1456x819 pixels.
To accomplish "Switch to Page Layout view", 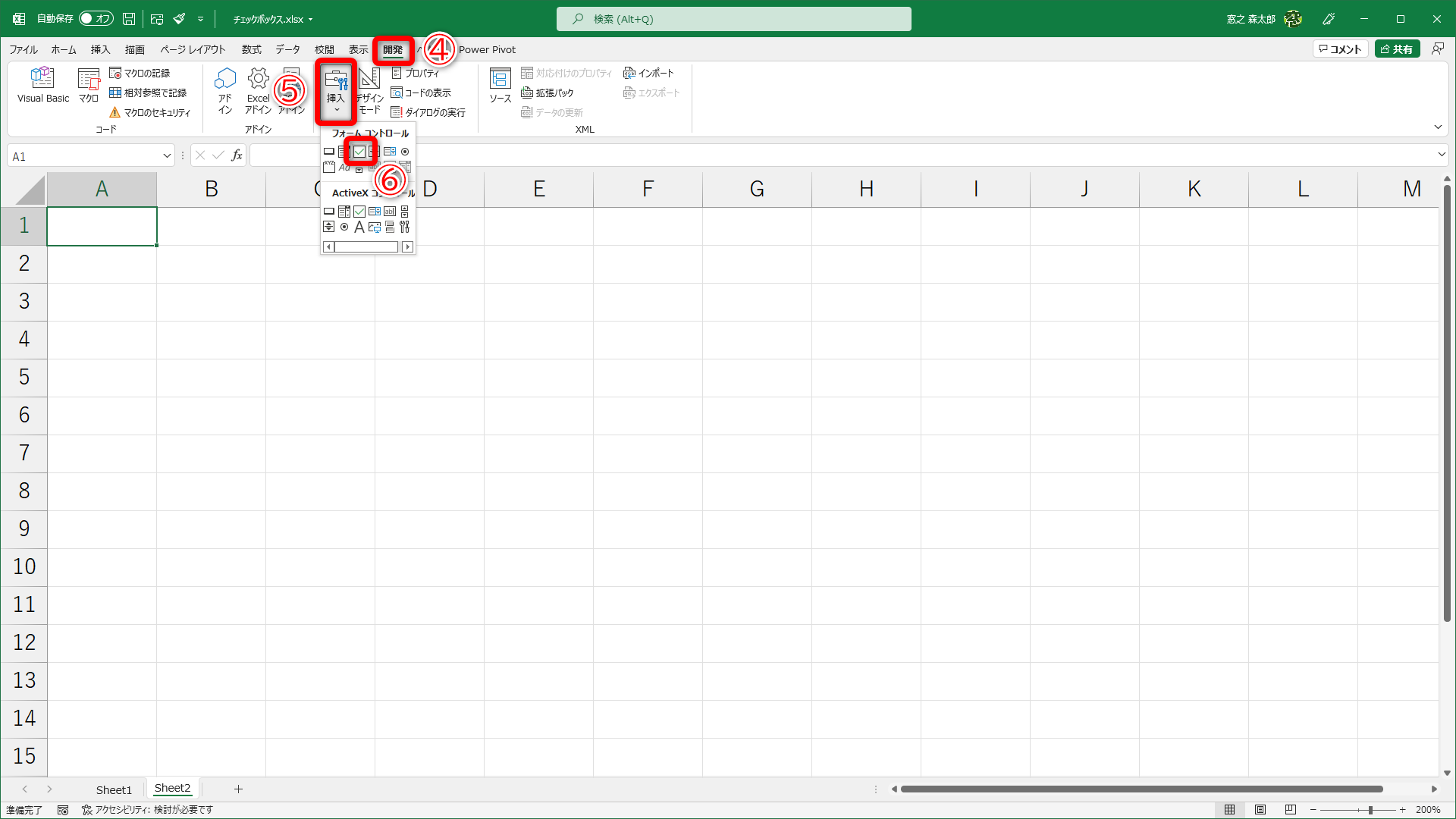I will coord(1260,810).
